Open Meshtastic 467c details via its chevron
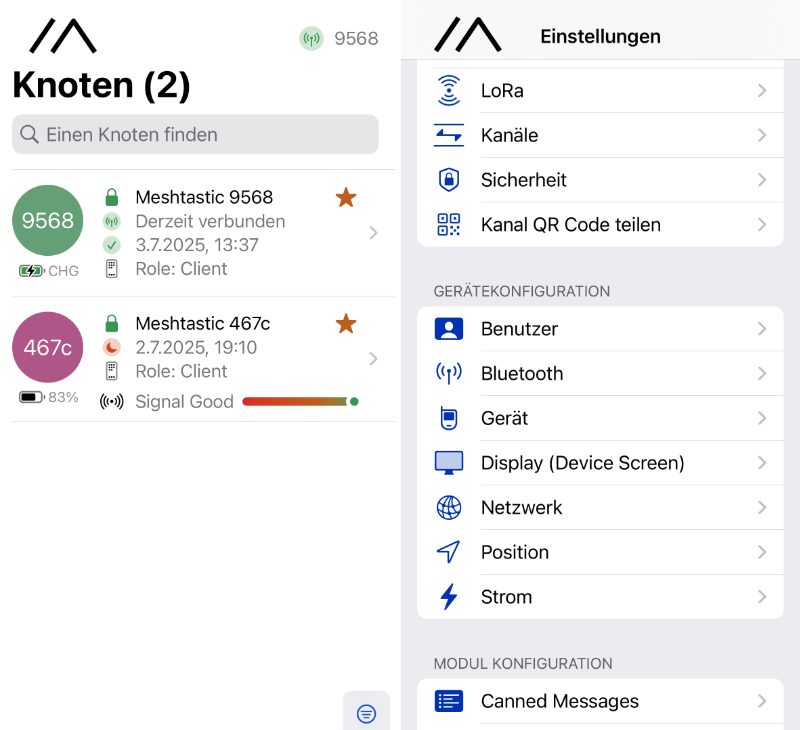This screenshot has height=730, width=800. [373, 359]
